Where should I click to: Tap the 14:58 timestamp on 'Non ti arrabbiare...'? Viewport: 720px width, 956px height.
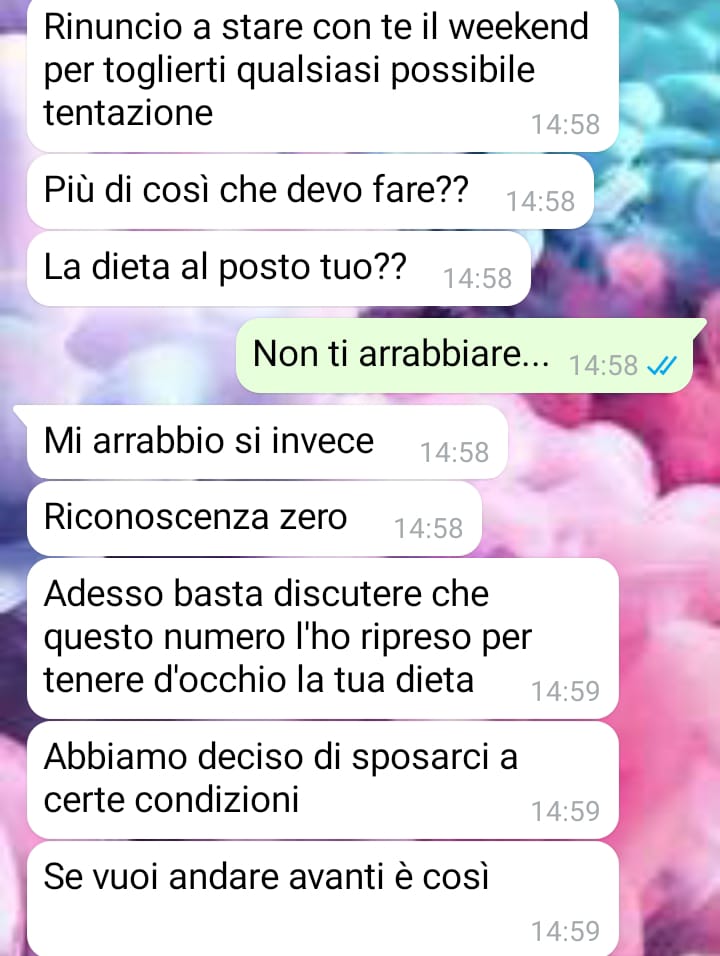tap(603, 366)
